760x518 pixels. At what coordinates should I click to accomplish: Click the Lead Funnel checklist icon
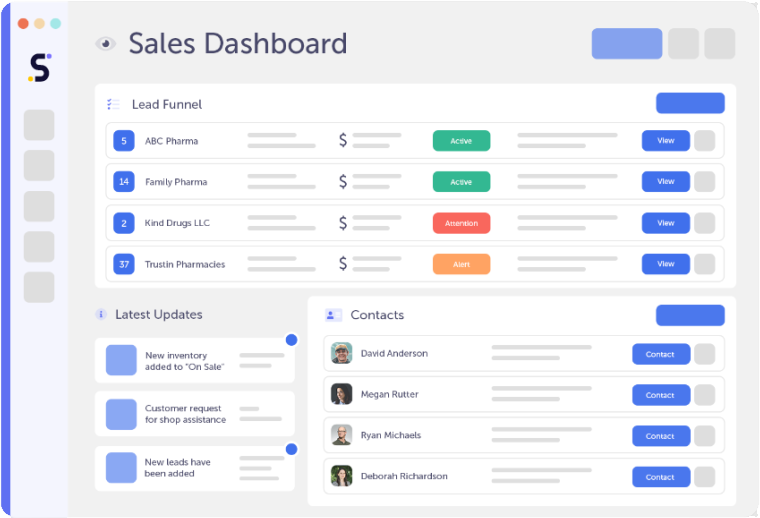pyautogui.click(x=113, y=104)
